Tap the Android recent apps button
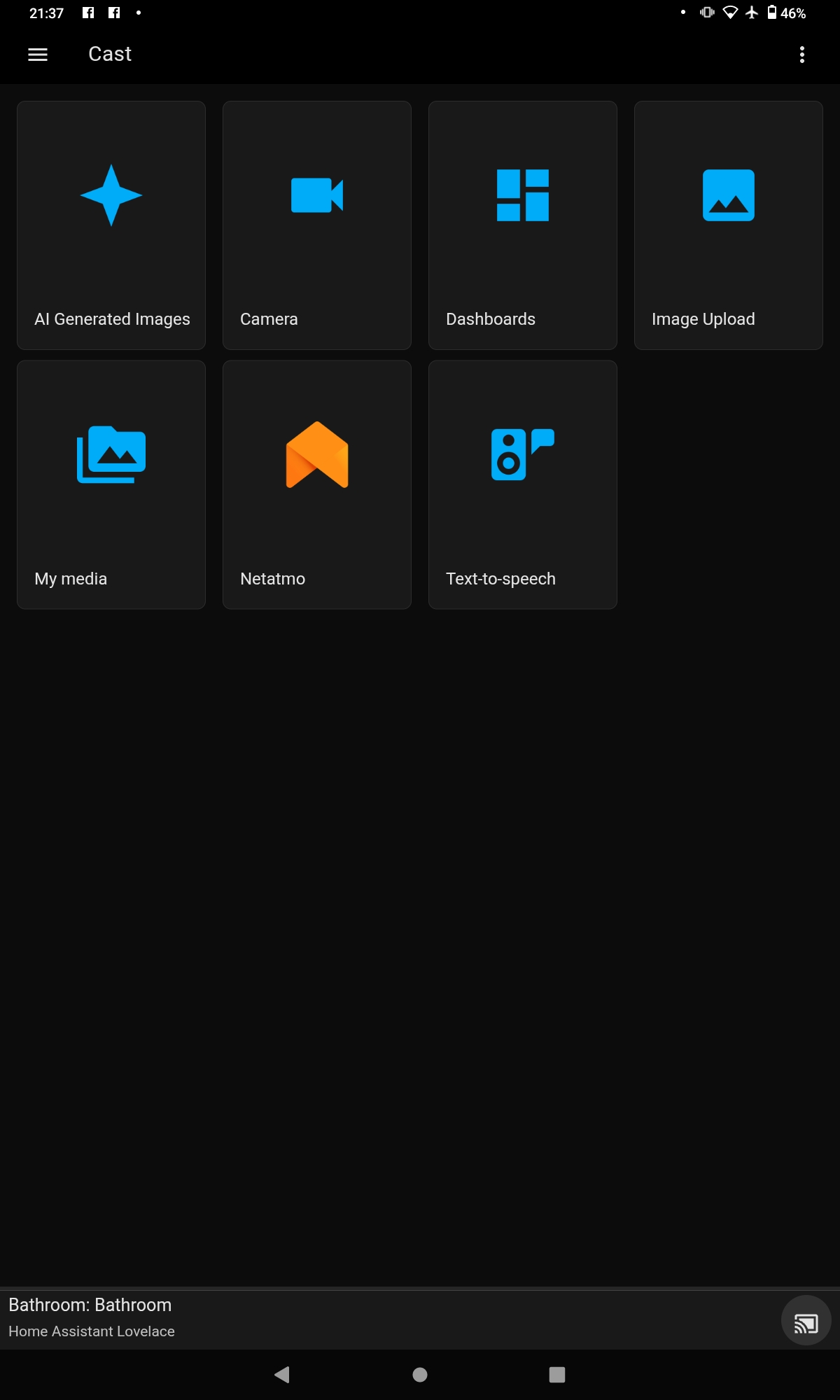This screenshot has width=840, height=1400. tap(557, 1375)
